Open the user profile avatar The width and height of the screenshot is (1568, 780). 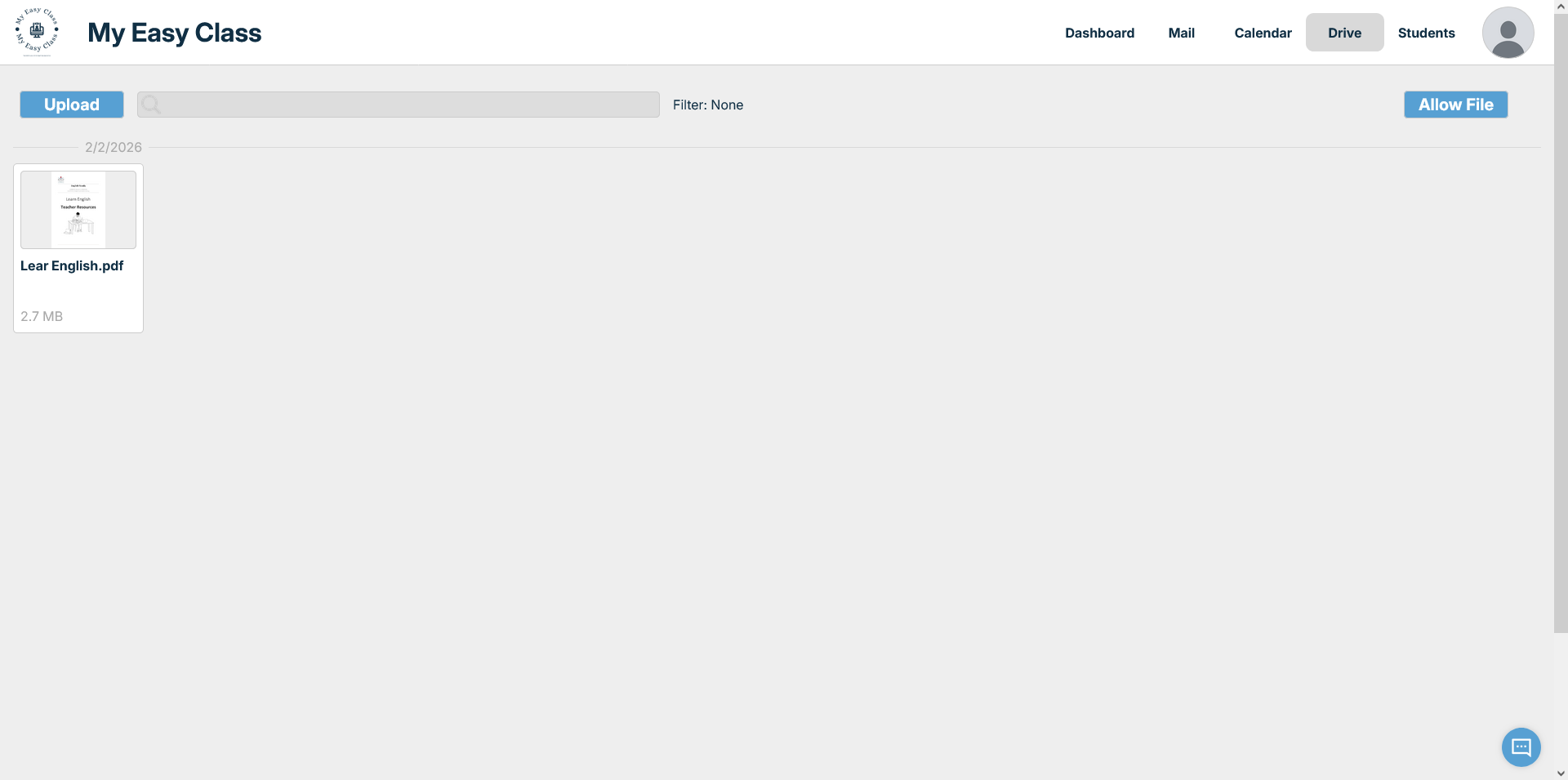(1508, 33)
